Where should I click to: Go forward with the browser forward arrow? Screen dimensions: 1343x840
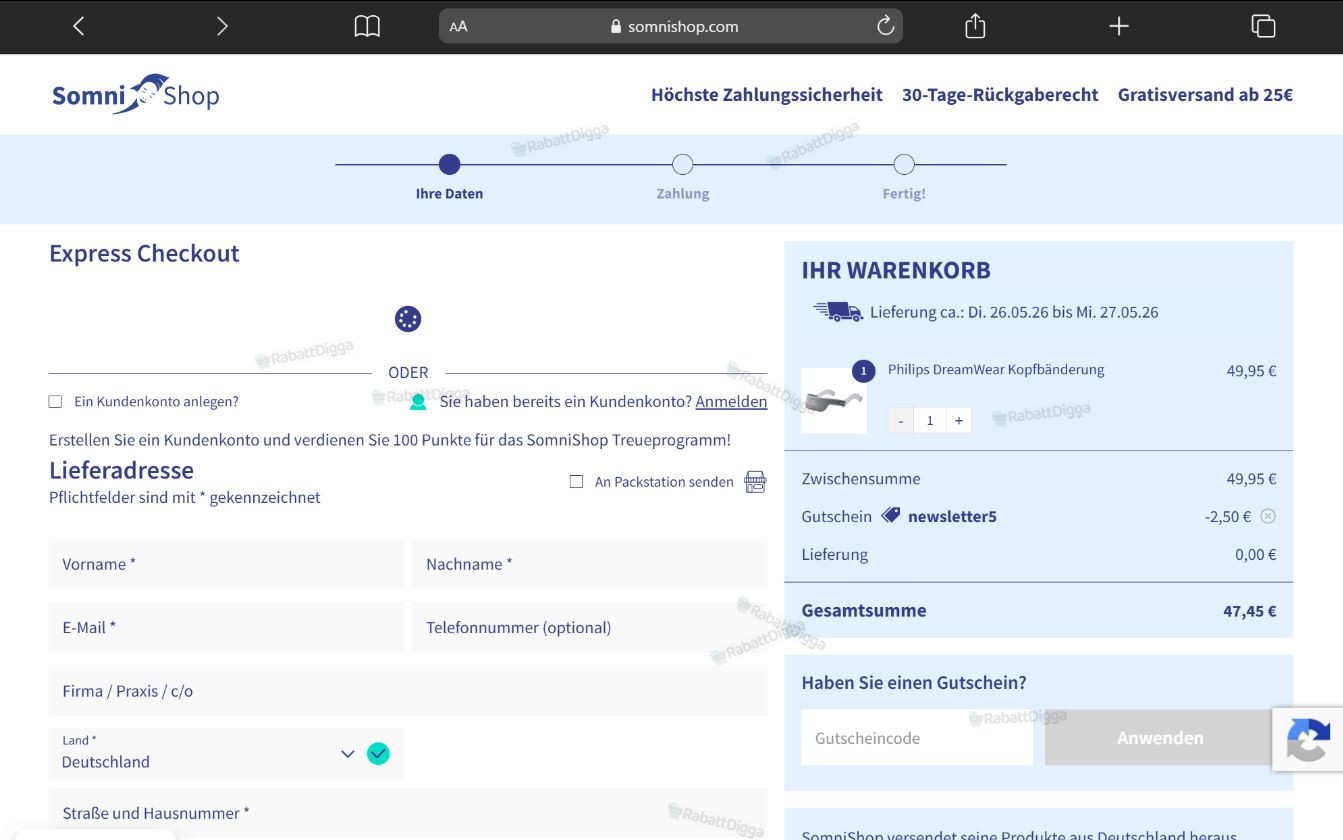coord(222,27)
